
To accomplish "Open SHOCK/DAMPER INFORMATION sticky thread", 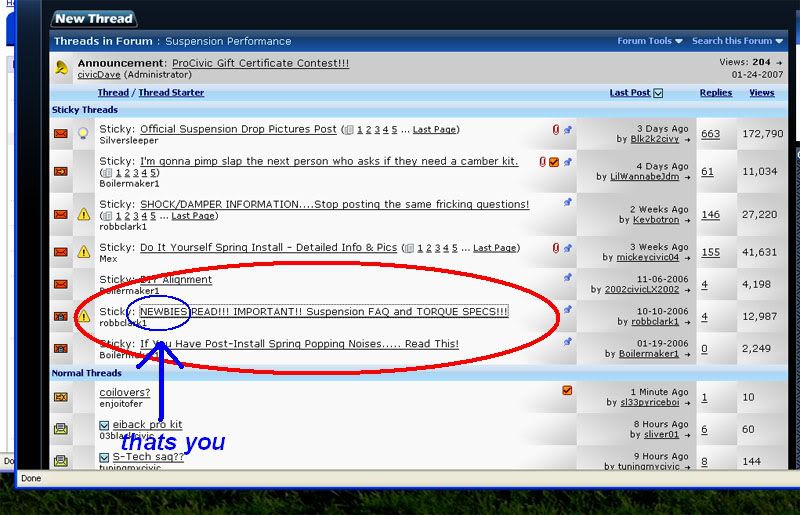I will tap(335, 204).
